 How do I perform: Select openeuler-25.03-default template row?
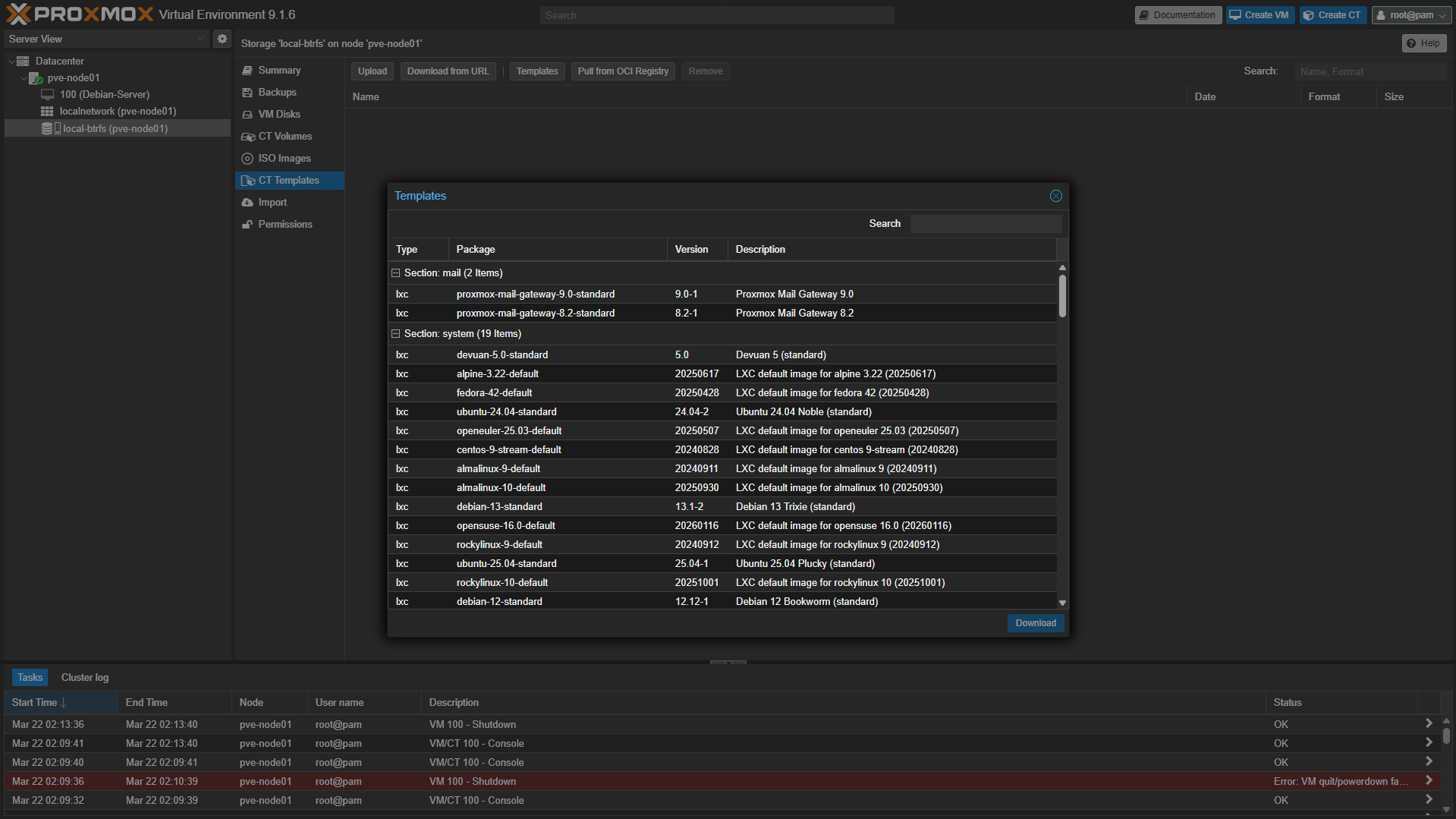(722, 430)
